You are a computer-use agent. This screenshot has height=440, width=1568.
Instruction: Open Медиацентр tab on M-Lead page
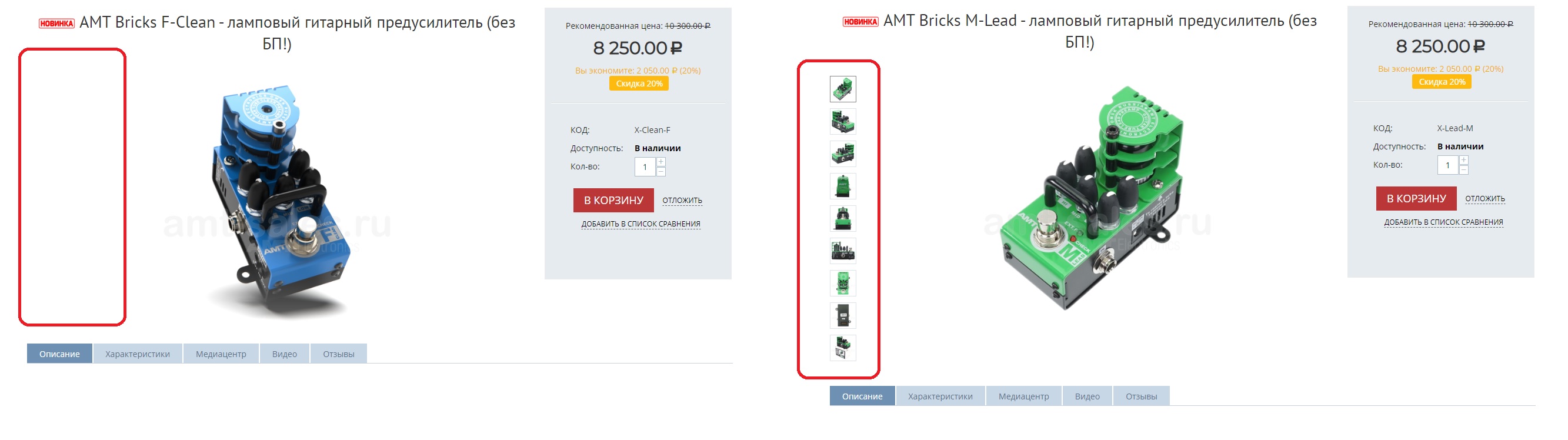pos(1023,396)
